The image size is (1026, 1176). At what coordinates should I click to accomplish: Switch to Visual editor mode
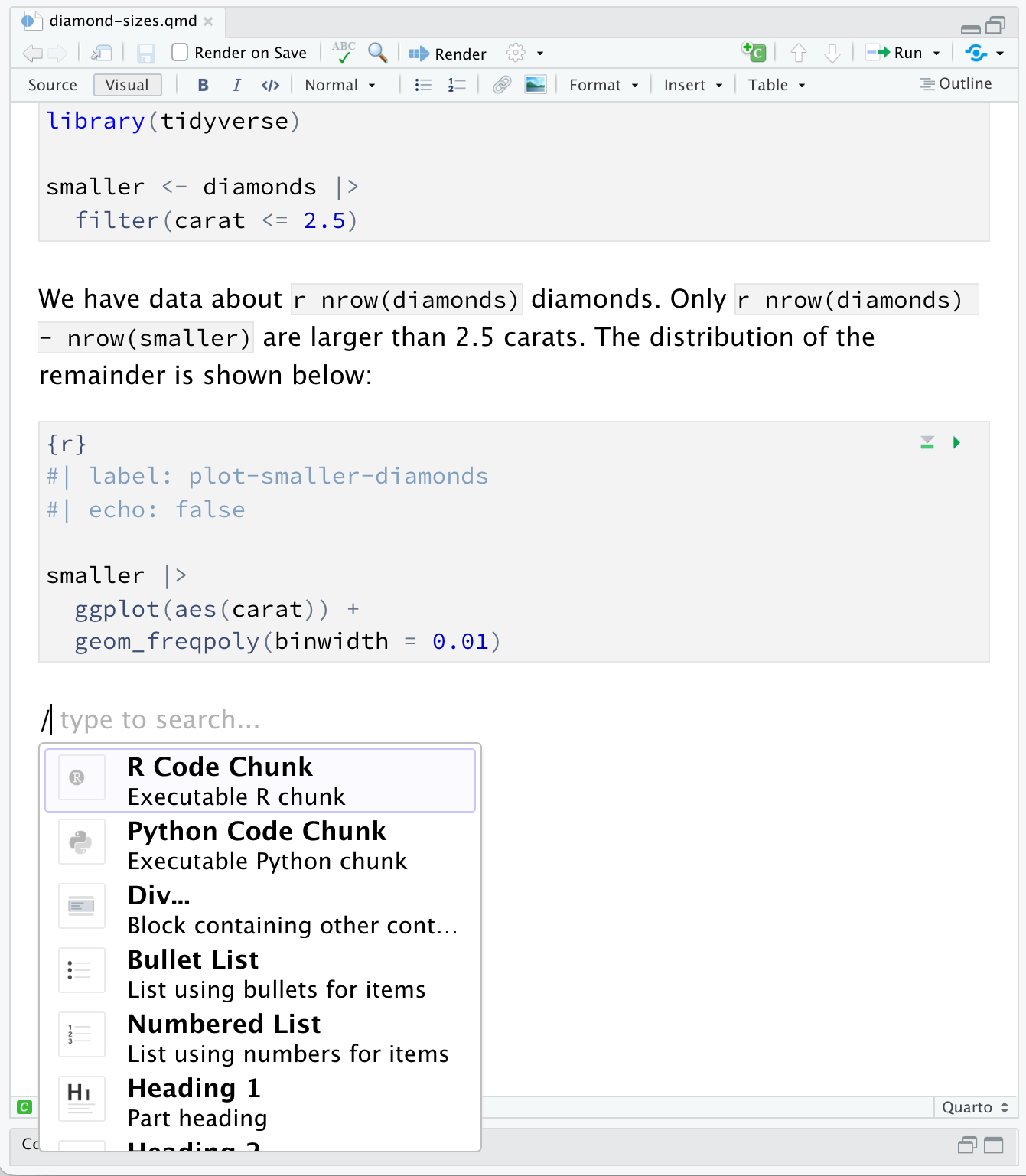127,85
